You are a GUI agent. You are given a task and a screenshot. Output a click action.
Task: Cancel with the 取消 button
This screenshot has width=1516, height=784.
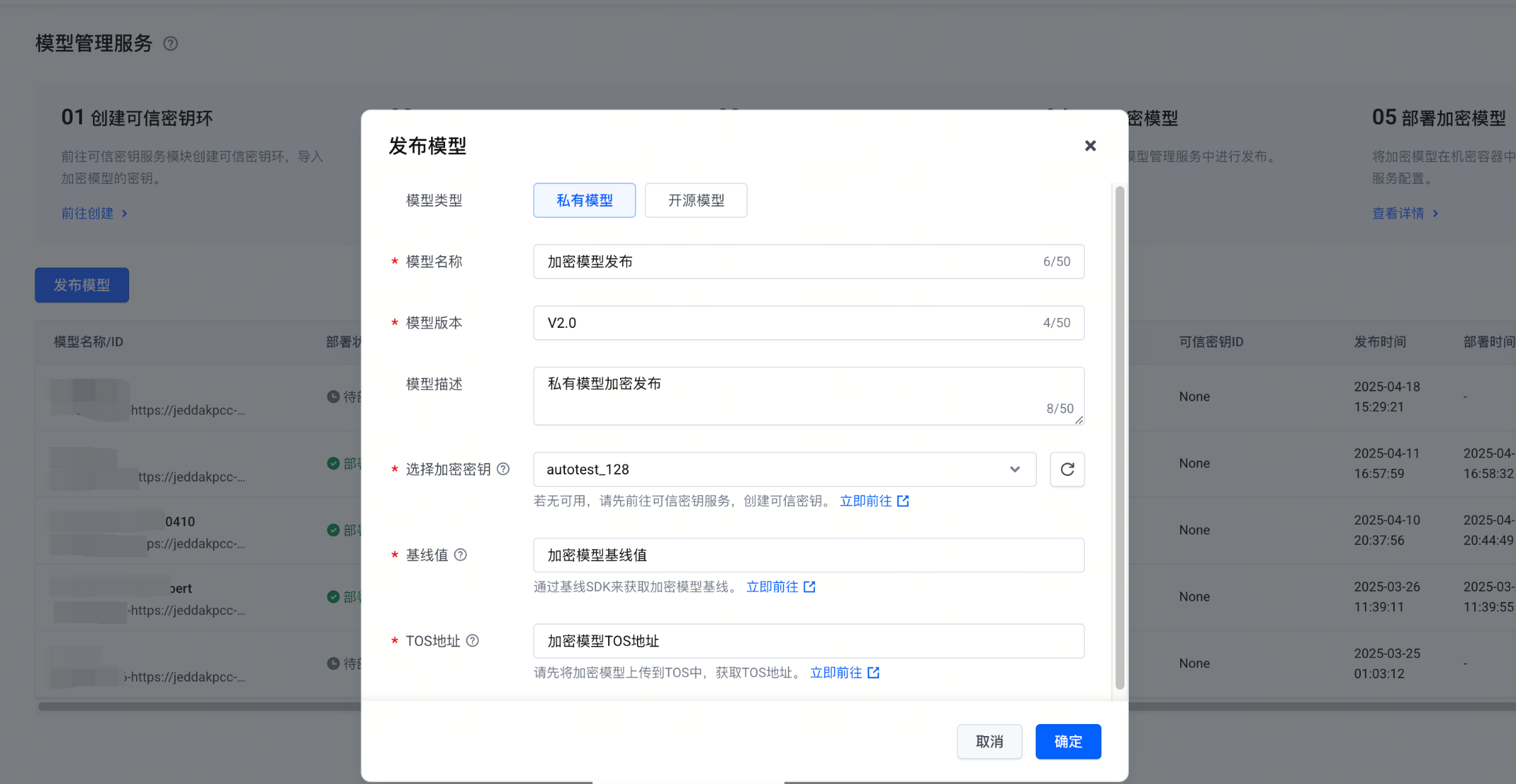click(x=989, y=742)
